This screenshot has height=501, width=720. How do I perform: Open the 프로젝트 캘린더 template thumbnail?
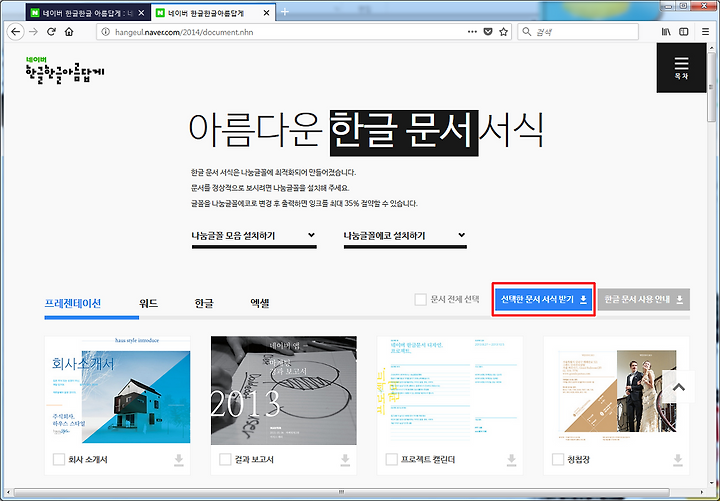click(450, 392)
